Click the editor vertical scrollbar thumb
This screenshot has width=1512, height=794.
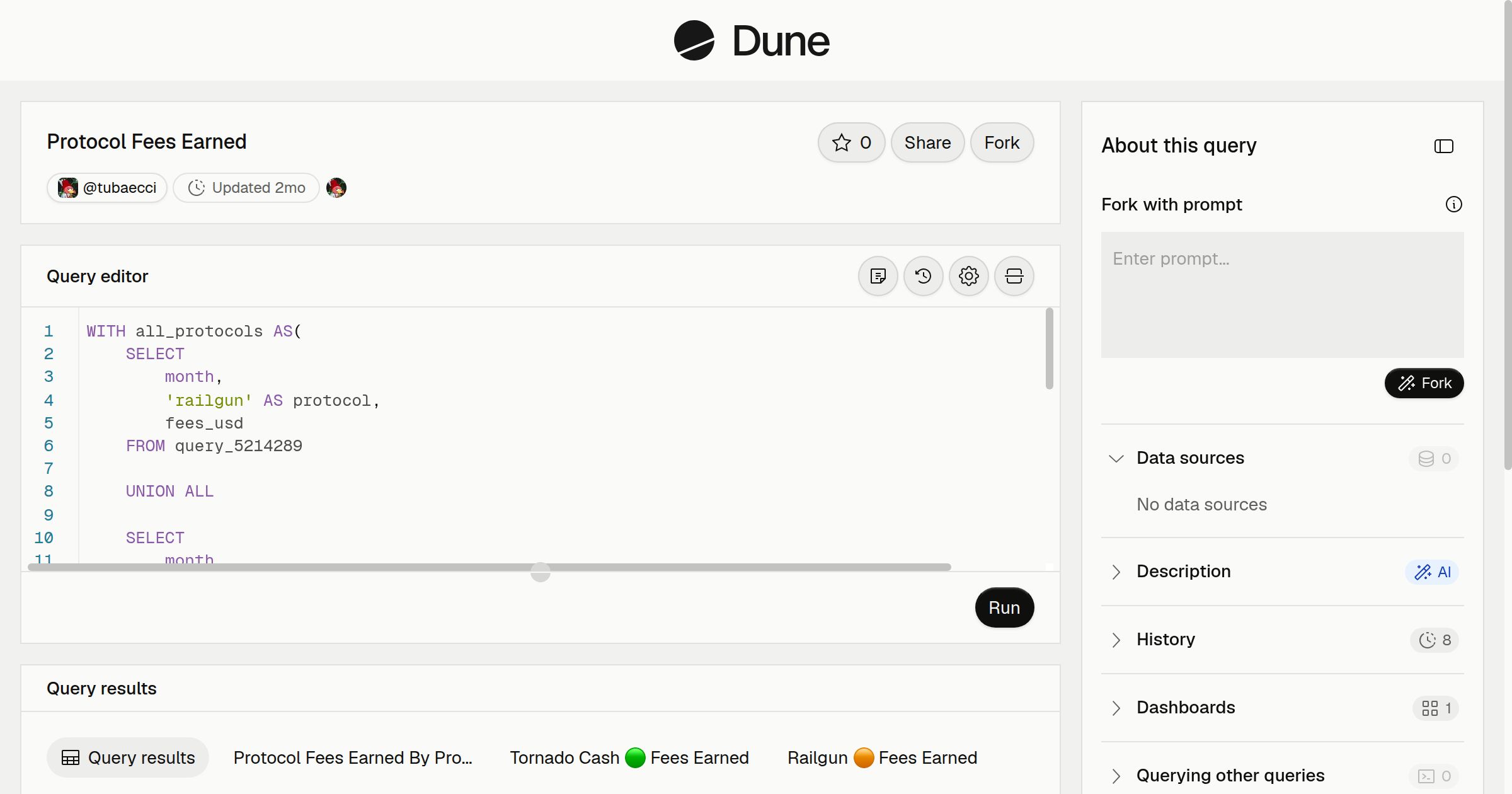pyautogui.click(x=1050, y=348)
